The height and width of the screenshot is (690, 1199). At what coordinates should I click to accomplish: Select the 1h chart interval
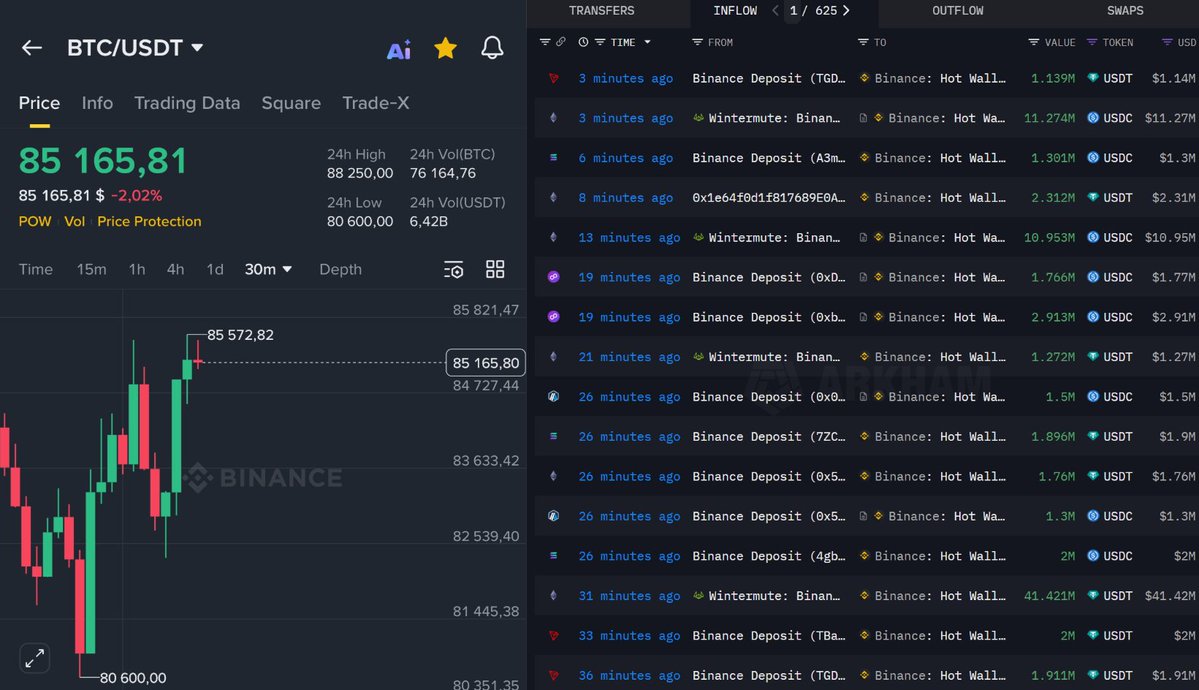136,269
